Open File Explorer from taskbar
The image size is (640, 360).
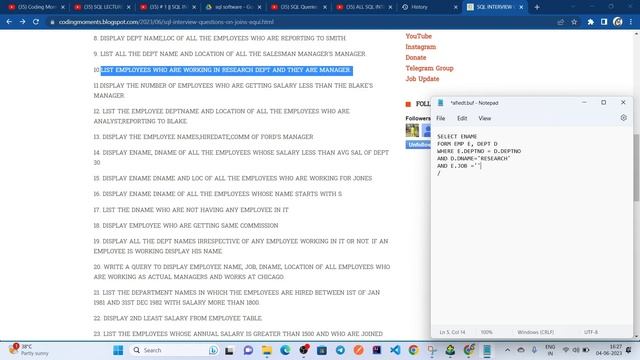coord(267,350)
